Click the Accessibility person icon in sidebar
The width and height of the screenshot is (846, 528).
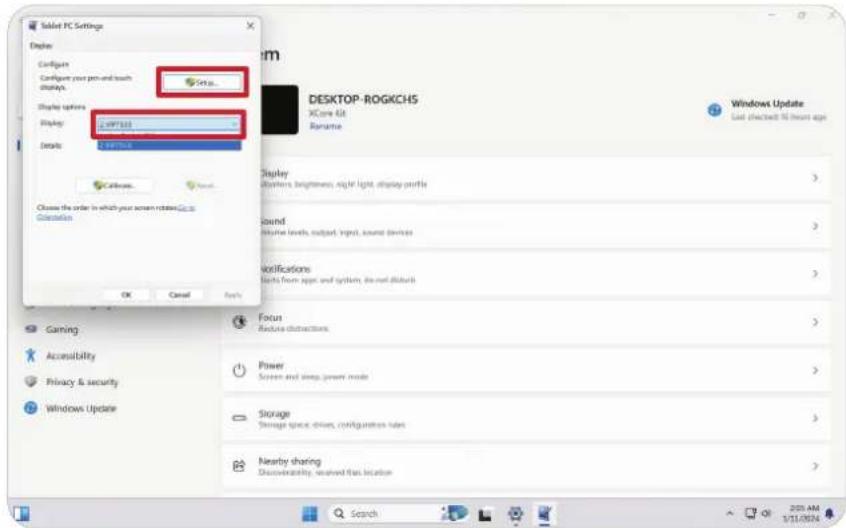pos(31,355)
